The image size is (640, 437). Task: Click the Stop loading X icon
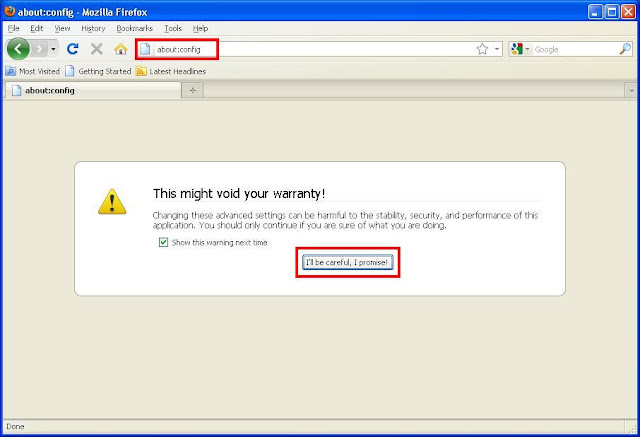(97, 49)
